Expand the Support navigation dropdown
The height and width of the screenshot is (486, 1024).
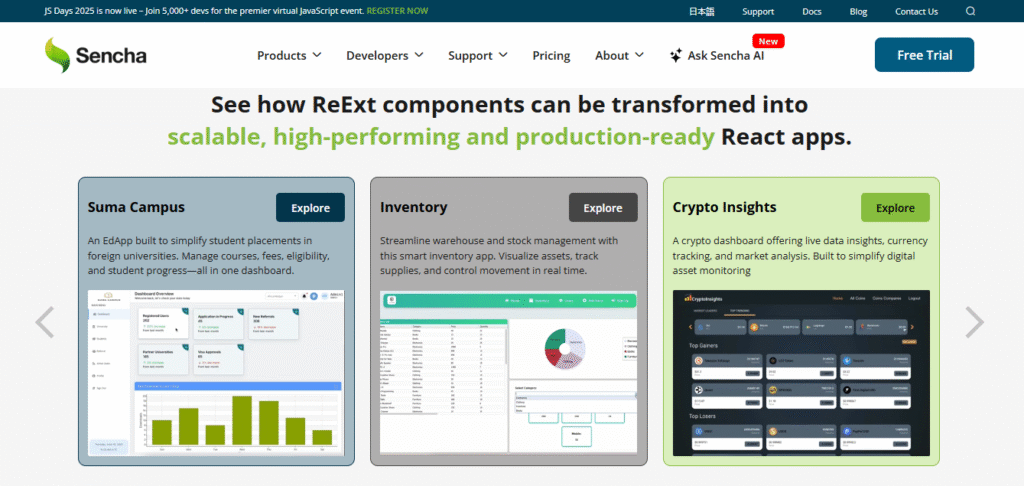click(477, 56)
